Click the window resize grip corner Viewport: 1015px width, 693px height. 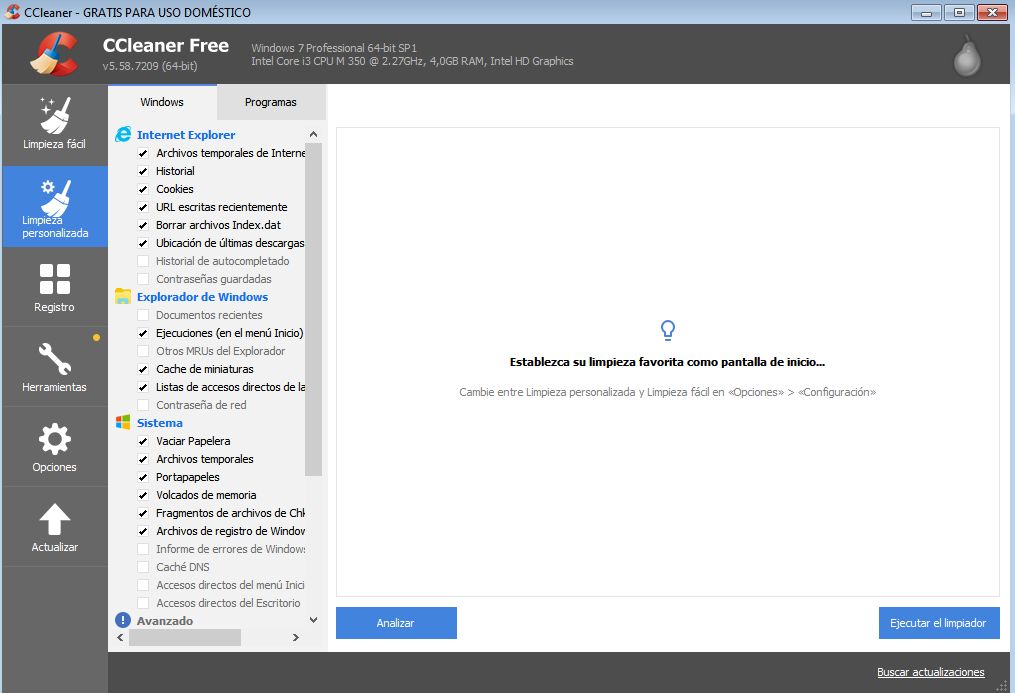[1003, 685]
